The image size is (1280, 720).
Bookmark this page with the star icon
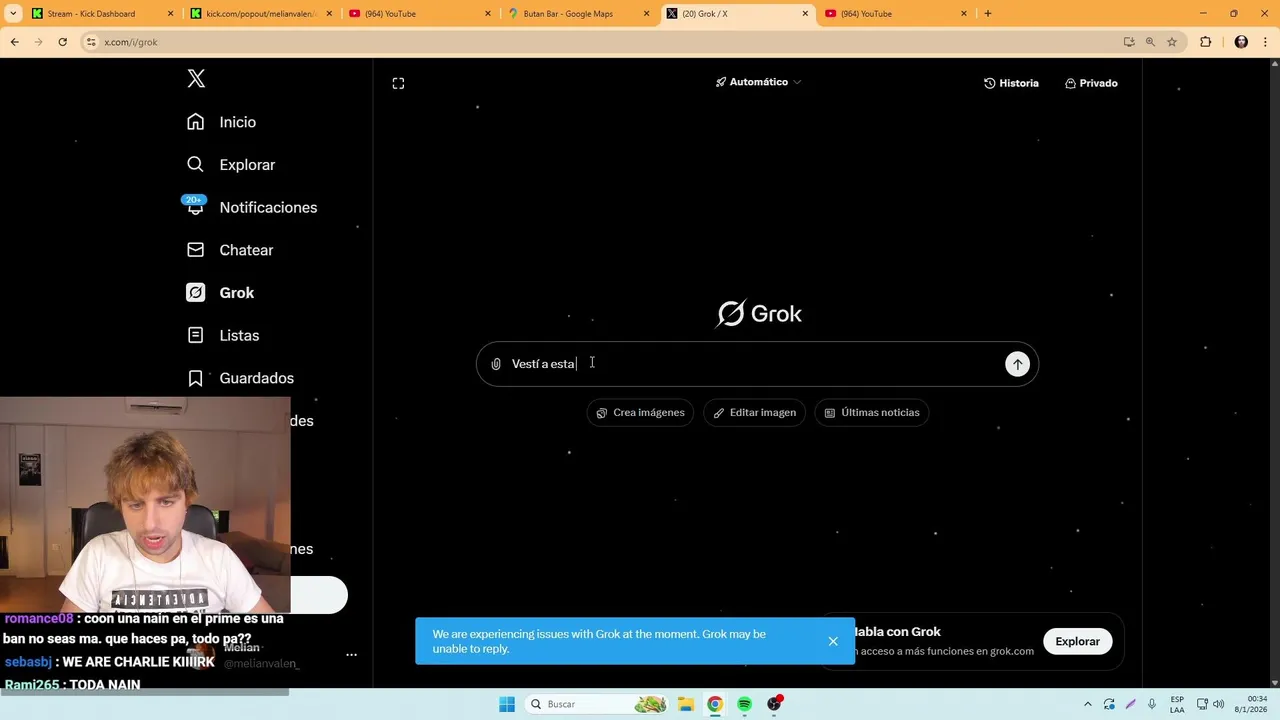[x=1172, y=42]
